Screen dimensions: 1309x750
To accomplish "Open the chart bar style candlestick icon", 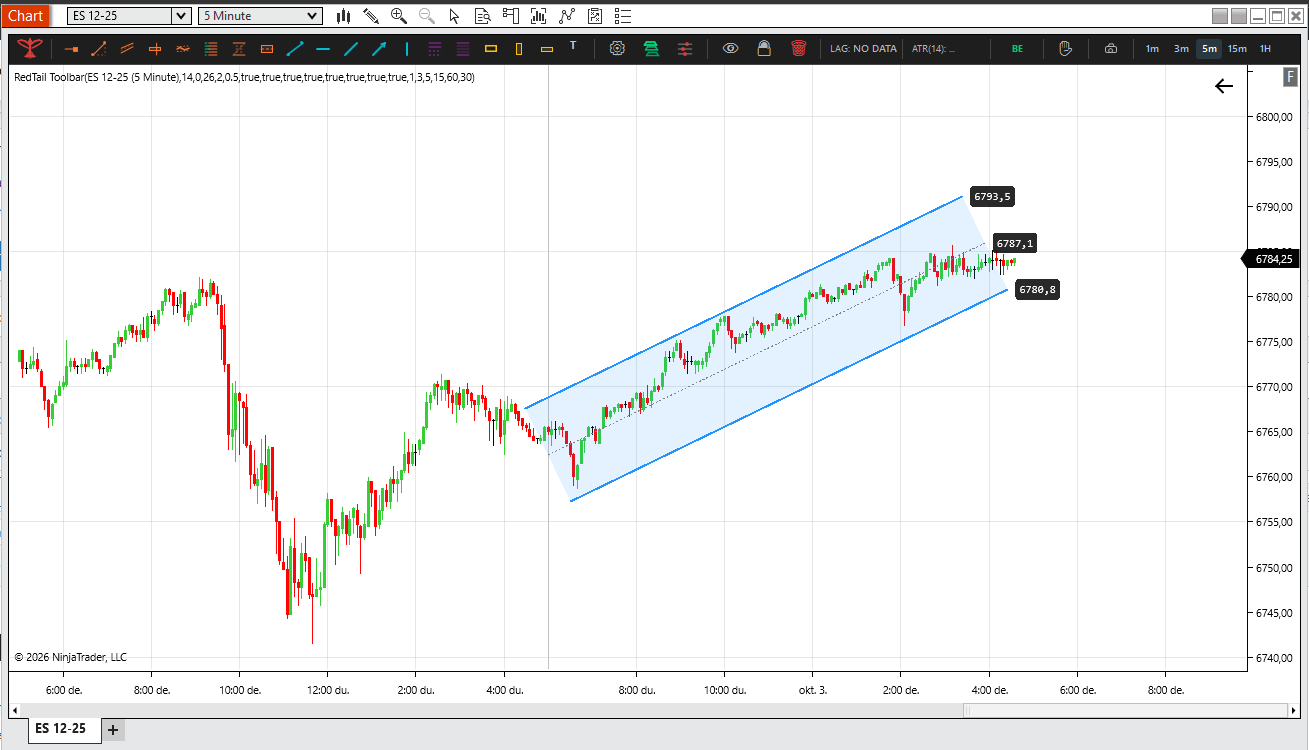I will click(343, 16).
